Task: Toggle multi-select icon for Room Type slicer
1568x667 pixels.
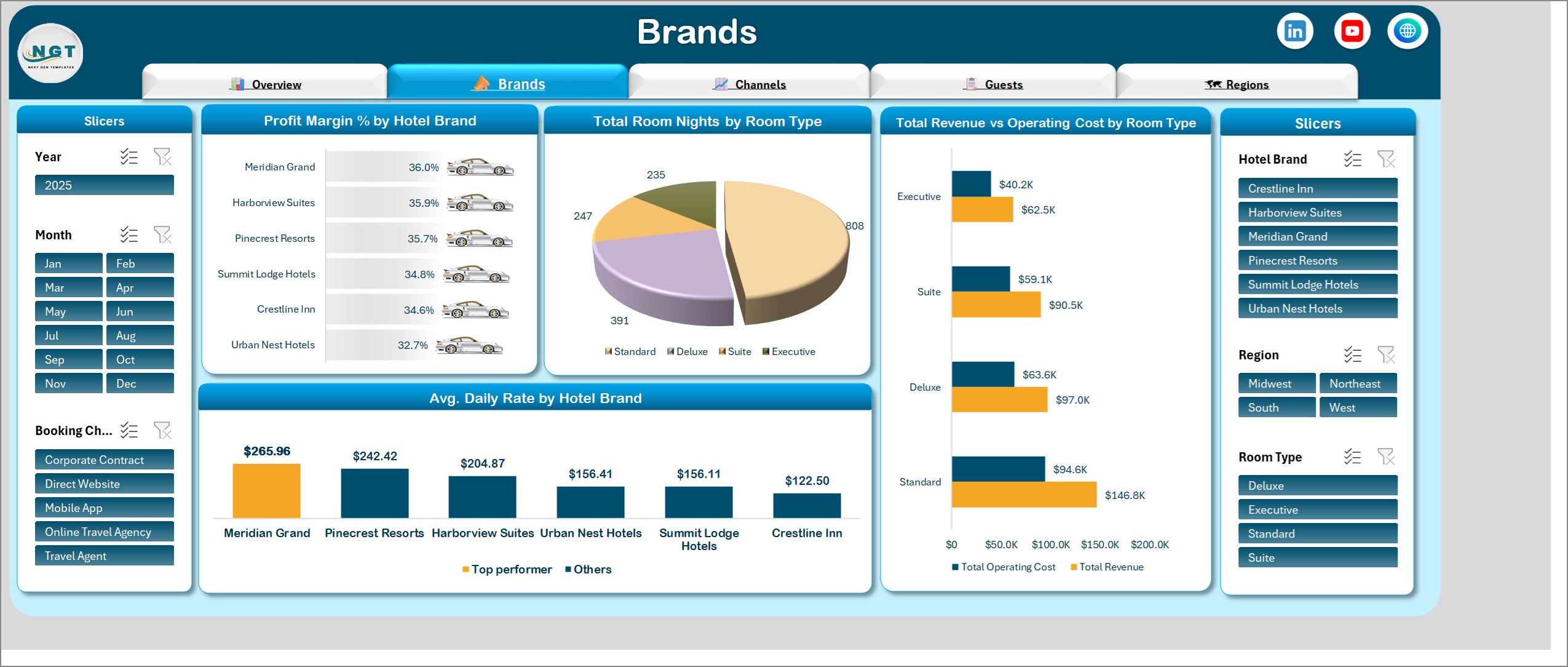Action: [1352, 457]
